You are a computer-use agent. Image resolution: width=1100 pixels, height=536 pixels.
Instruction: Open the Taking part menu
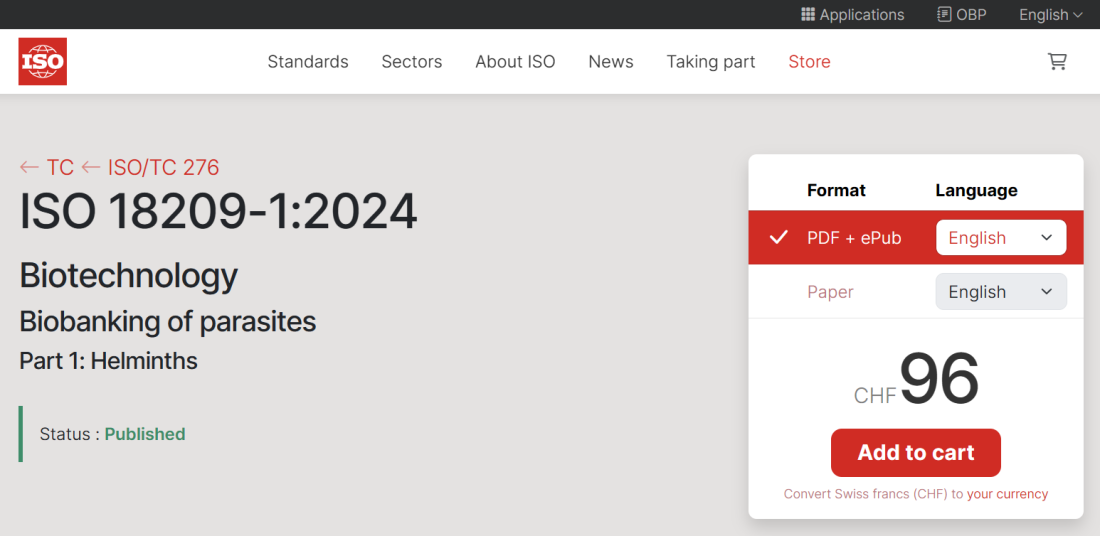pyautogui.click(x=711, y=62)
